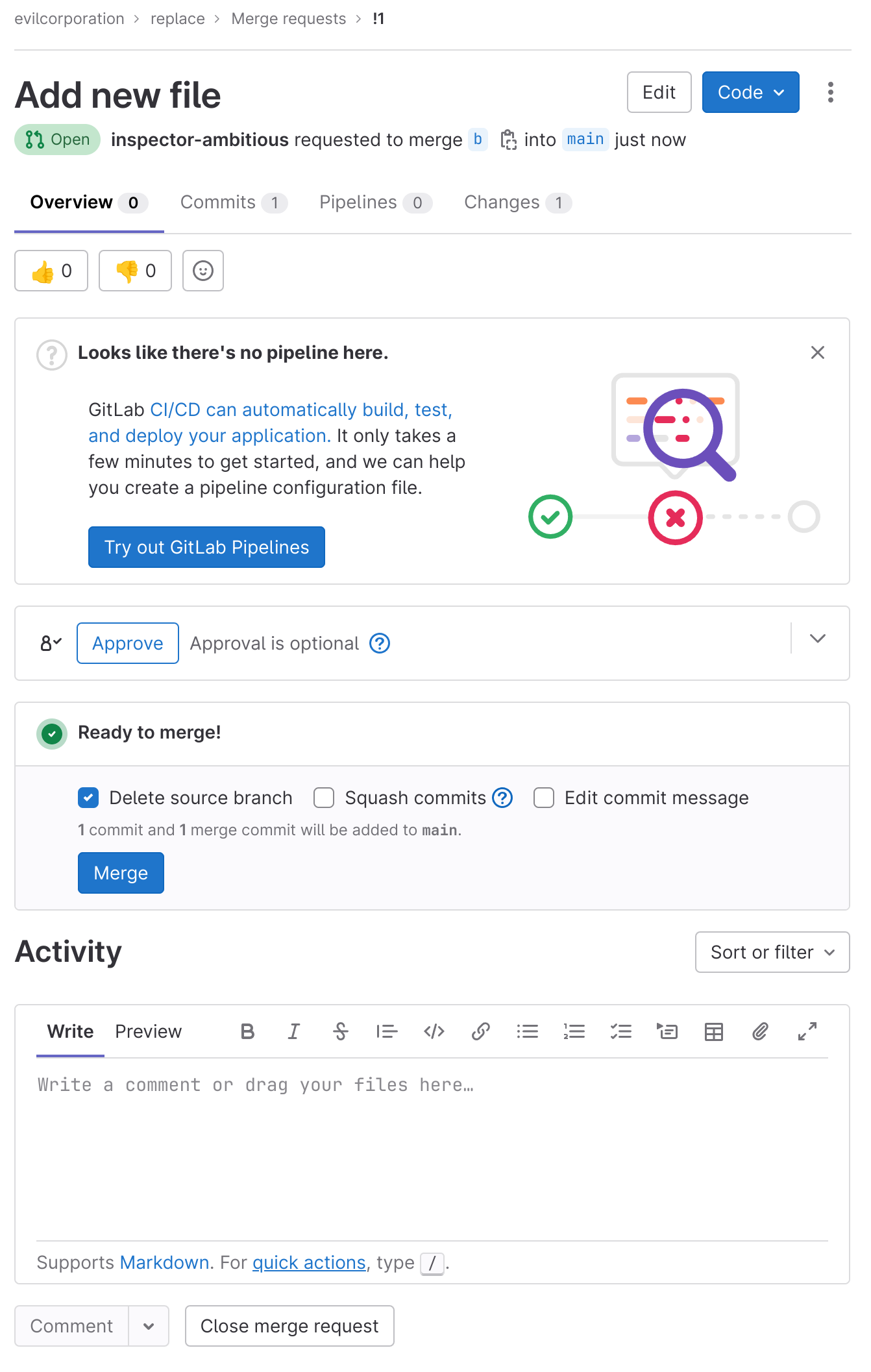Image resolution: width=871 pixels, height=1372 pixels.
Task: Open the Changes tab
Action: click(517, 202)
